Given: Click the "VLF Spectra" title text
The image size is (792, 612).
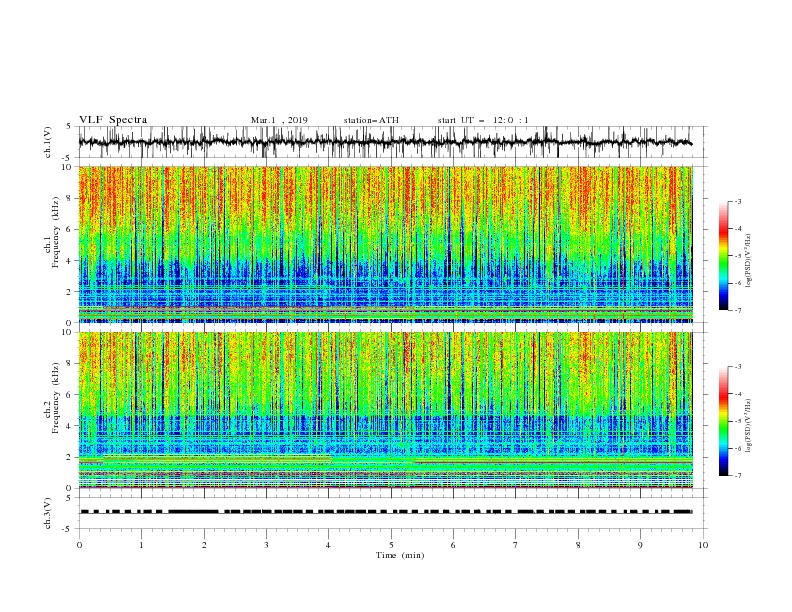Looking at the screenshot, I should (113, 120).
